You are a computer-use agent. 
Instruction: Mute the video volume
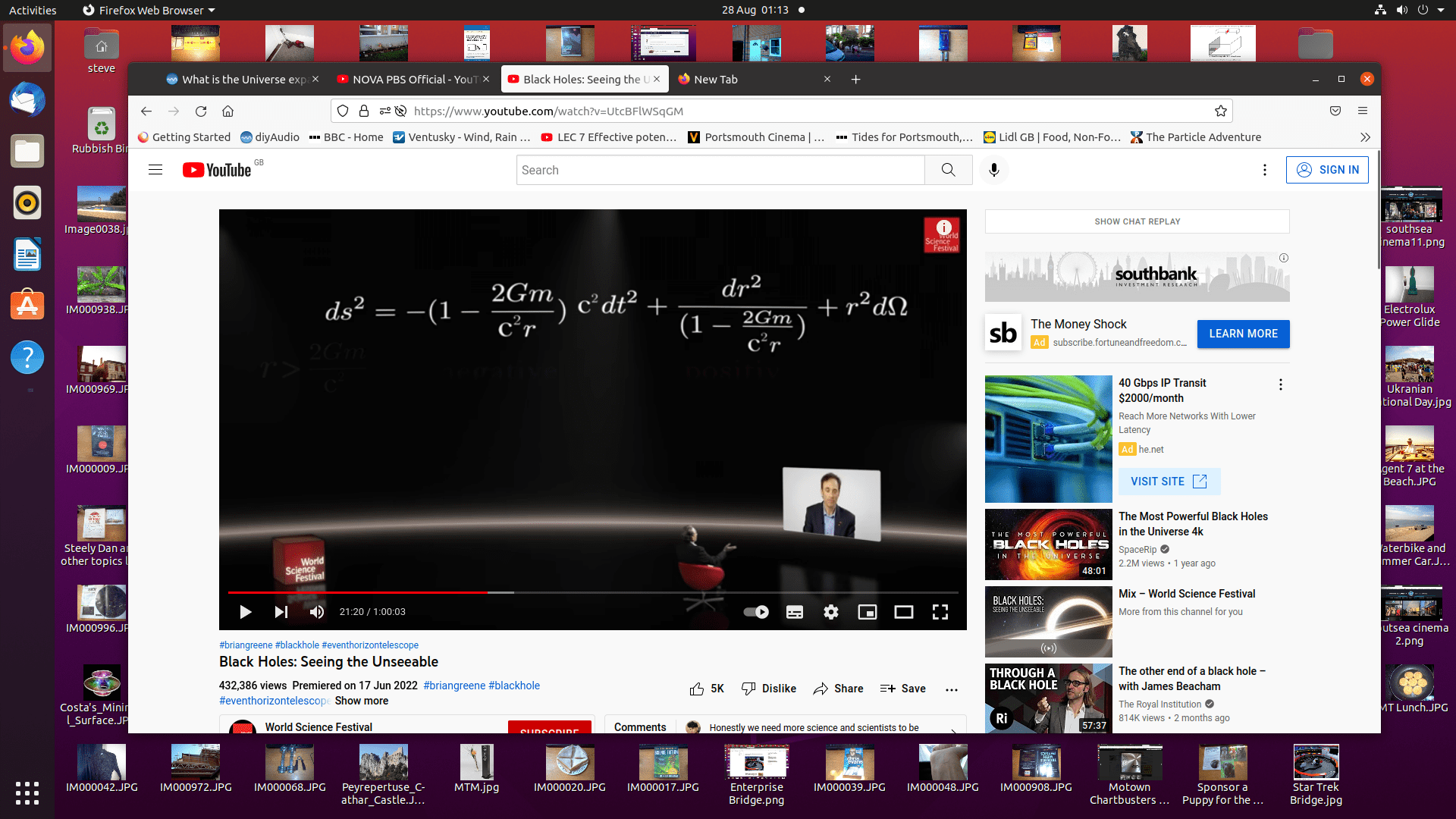coord(317,612)
